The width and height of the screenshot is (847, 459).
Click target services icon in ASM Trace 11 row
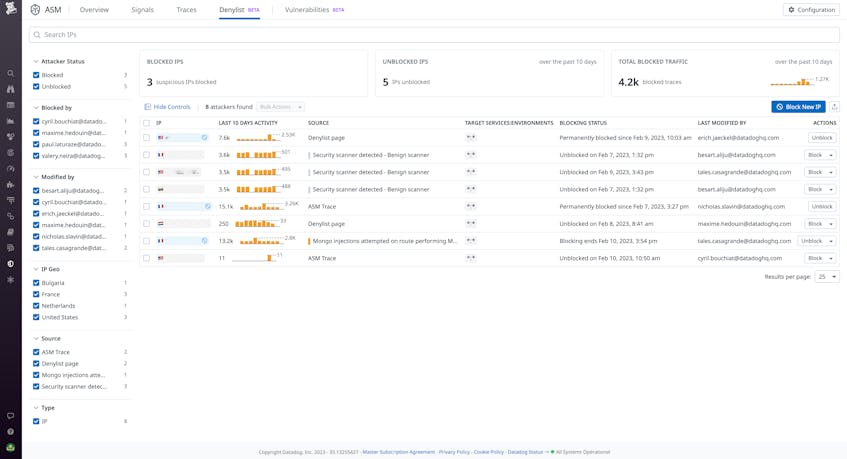tap(471, 258)
